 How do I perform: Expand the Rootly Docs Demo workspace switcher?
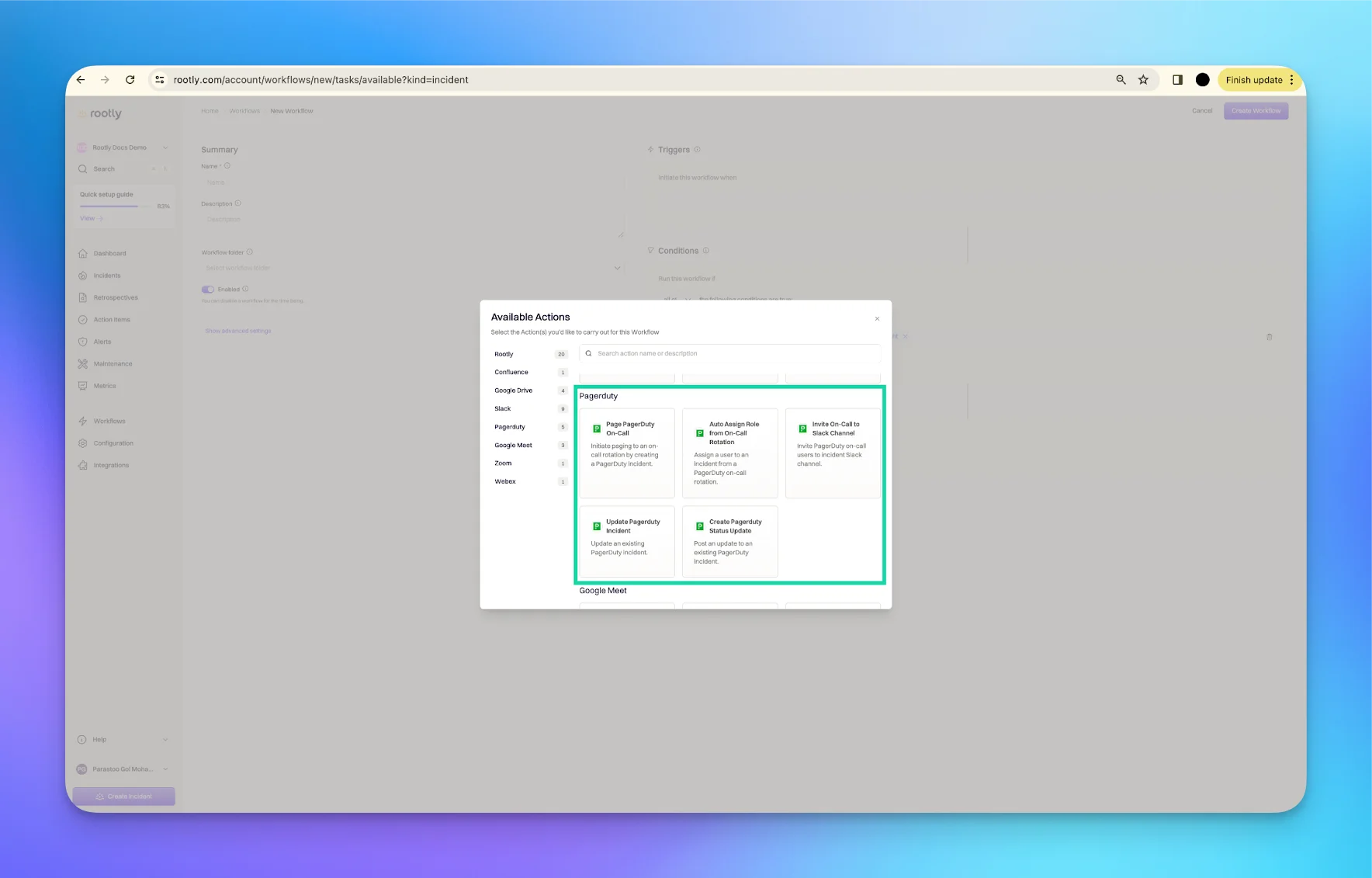123,147
